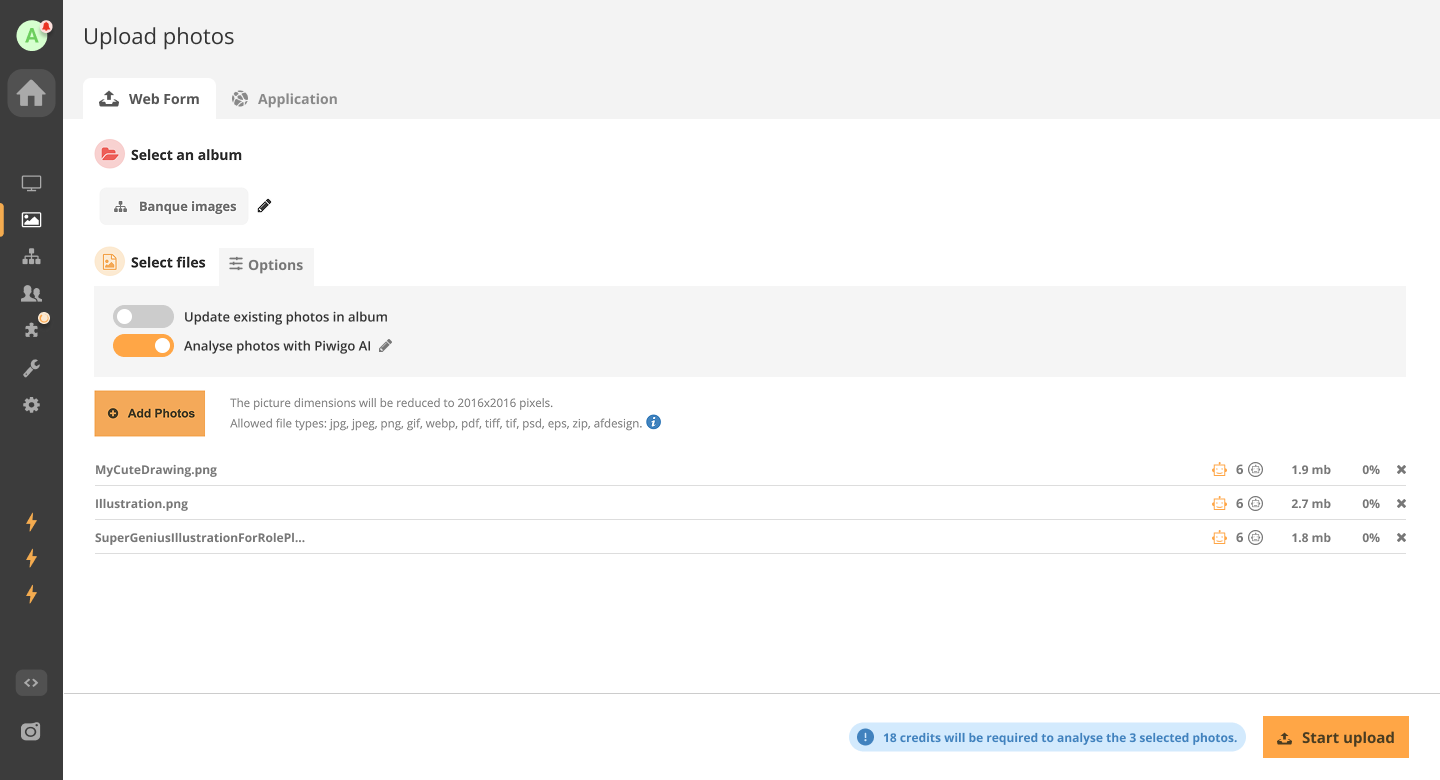Screen dimensions: 1440x780
Task: Click the Add Photos button
Action: click(x=150, y=413)
